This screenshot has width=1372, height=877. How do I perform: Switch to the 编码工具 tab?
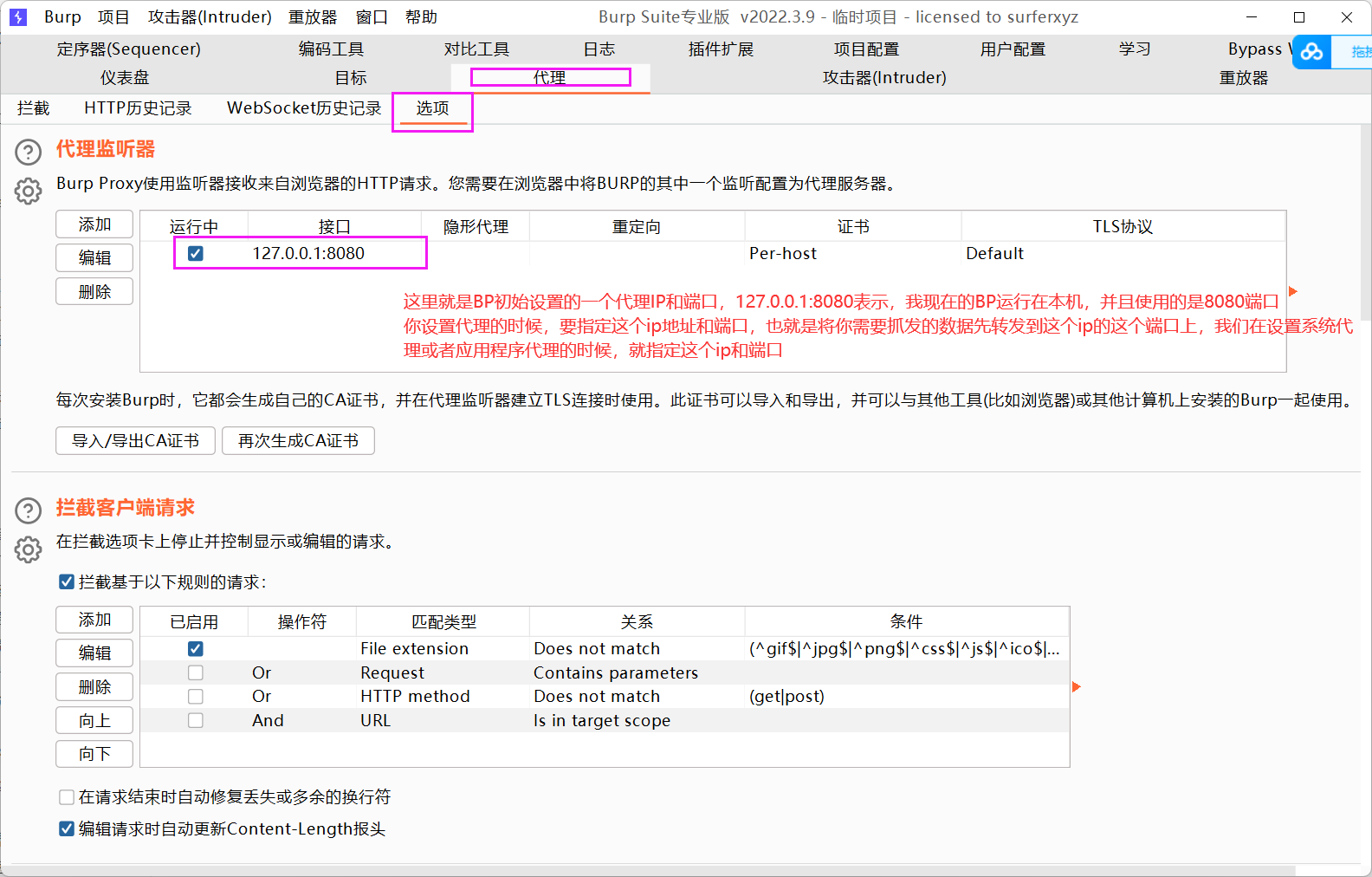(x=331, y=49)
